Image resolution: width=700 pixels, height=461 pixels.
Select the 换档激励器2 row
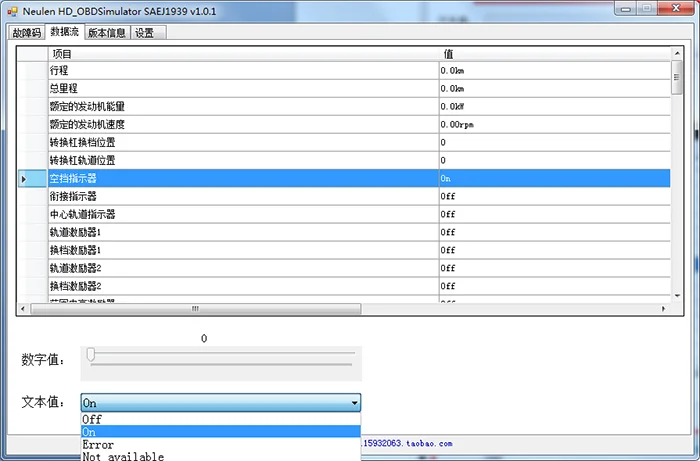point(344,286)
